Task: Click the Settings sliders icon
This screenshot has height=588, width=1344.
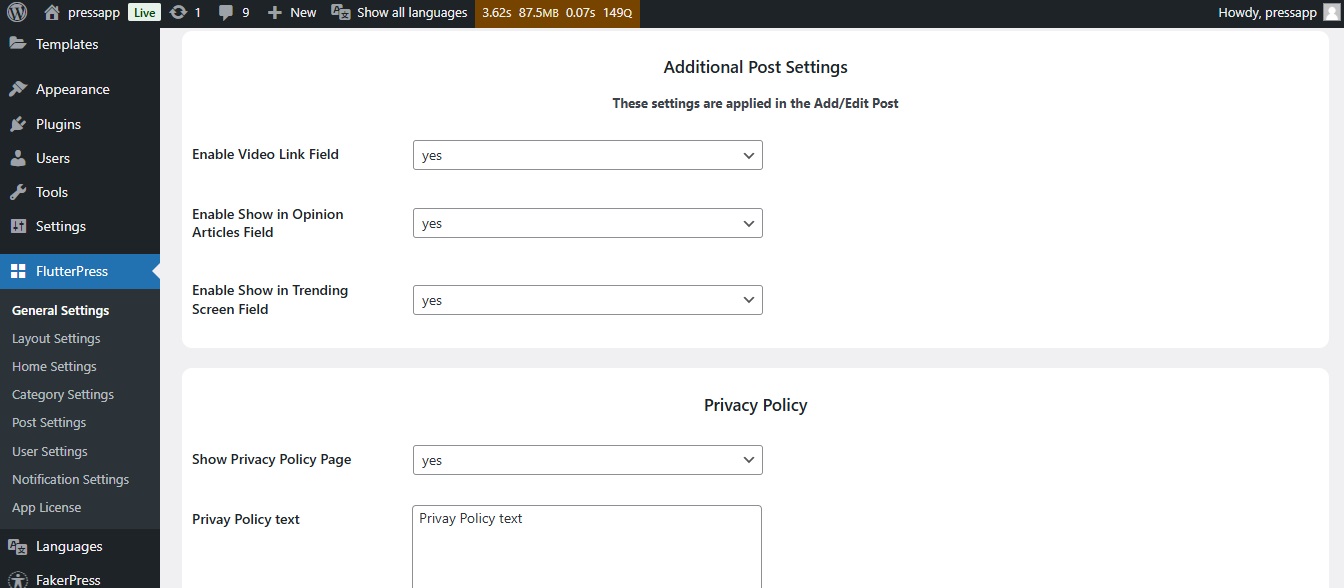Action: coord(17,226)
